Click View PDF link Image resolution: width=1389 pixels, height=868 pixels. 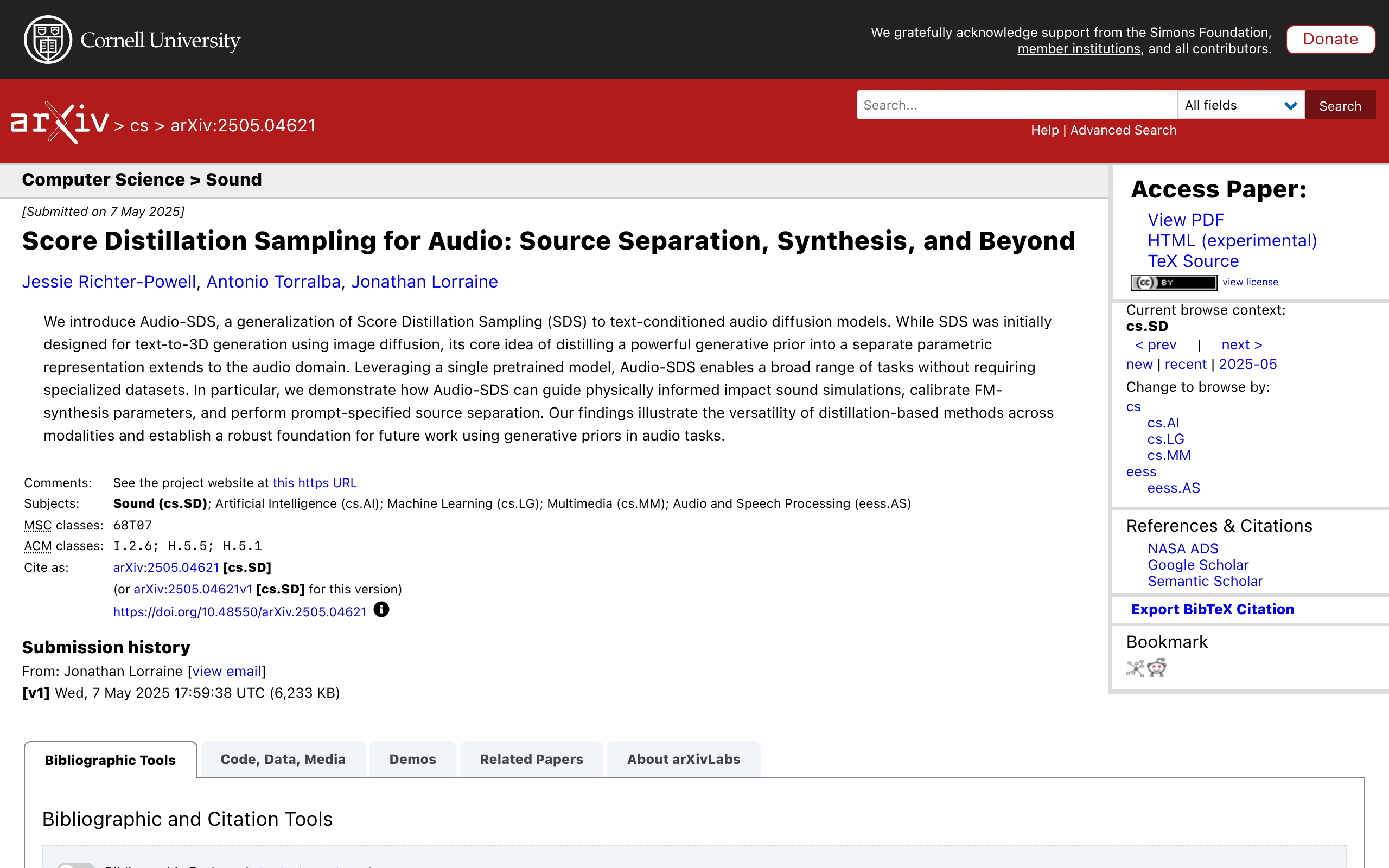pos(1185,220)
